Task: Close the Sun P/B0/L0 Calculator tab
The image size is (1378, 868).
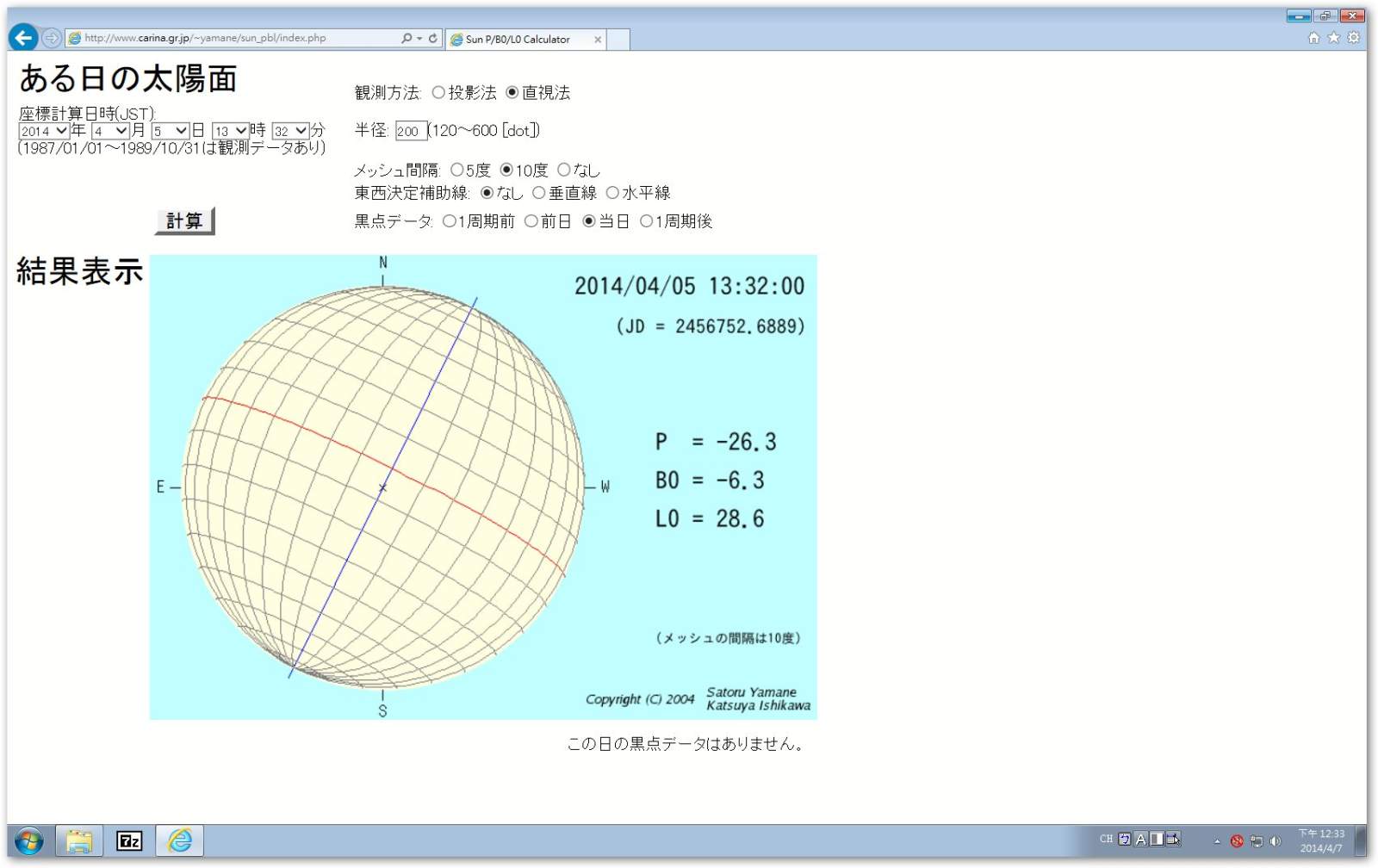Action: tap(598, 40)
